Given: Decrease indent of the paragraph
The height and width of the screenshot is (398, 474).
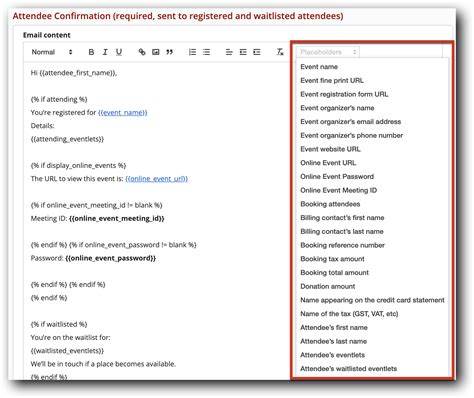Looking at the screenshot, I should [x=243, y=52].
